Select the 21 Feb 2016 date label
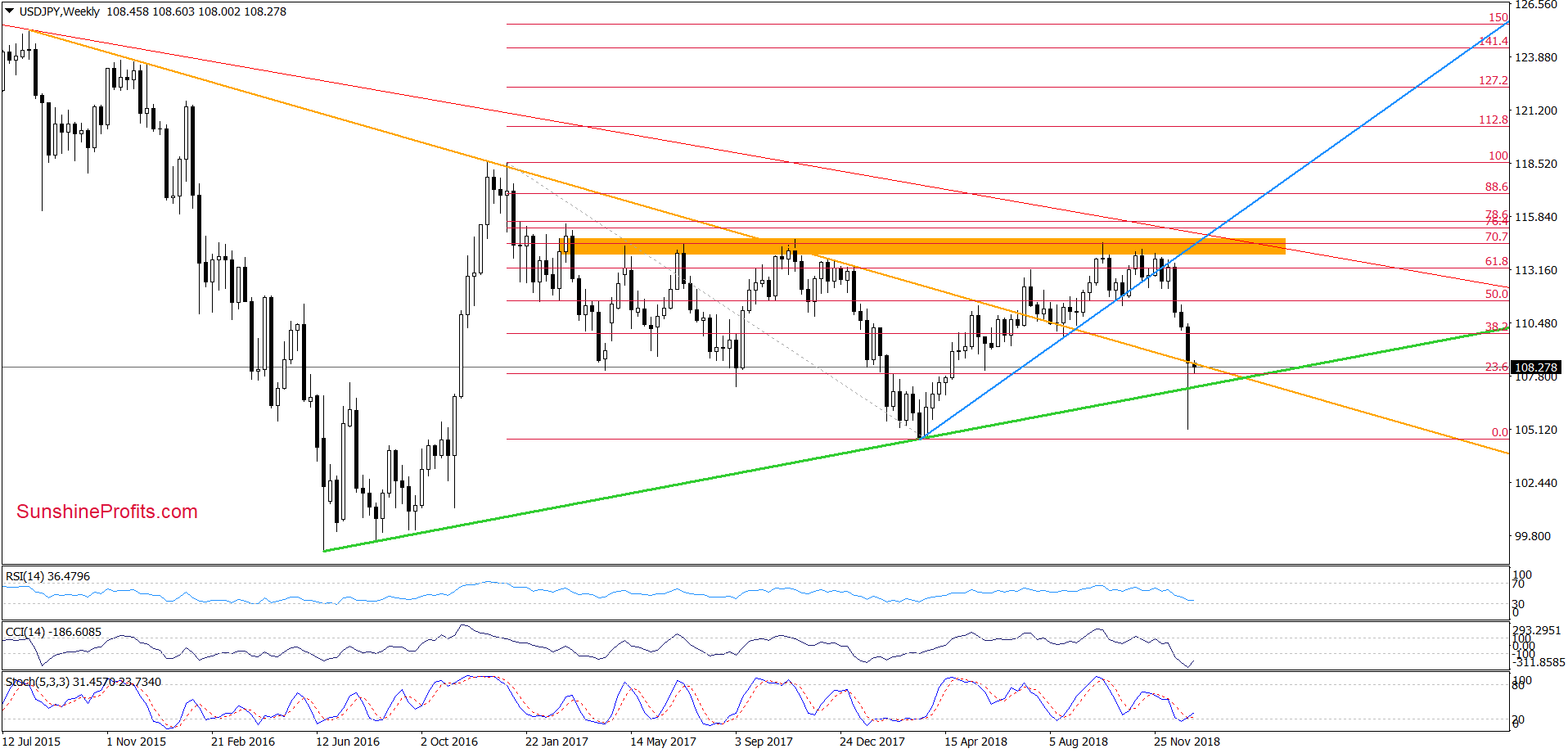 [243, 742]
